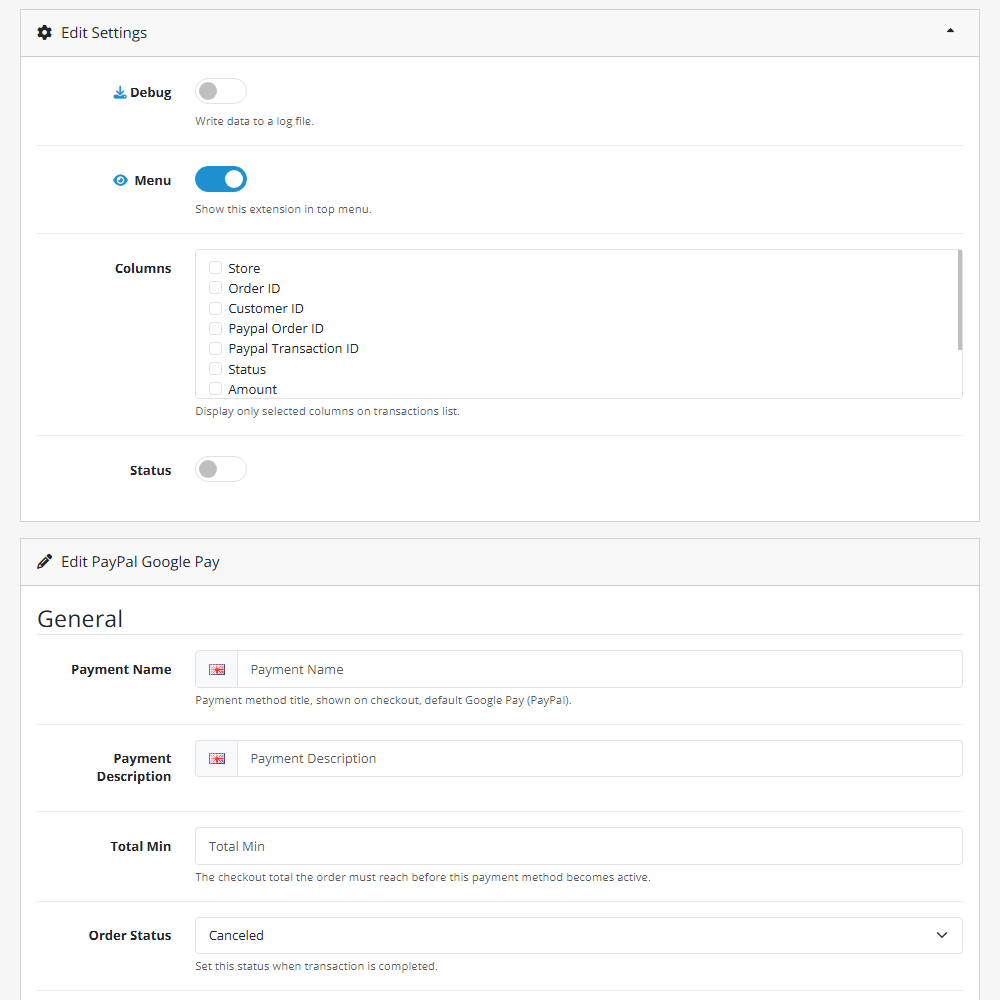Click inside the Payment Name field

tap(600, 669)
